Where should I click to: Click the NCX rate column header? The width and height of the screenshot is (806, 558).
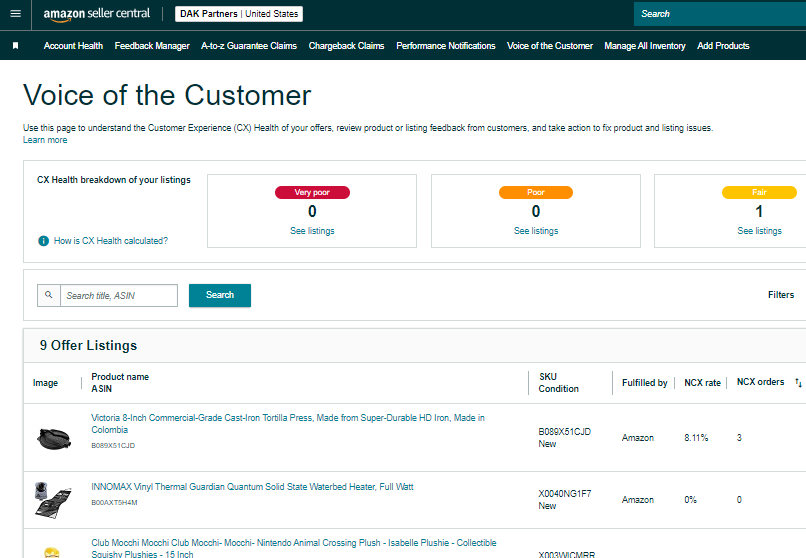click(x=702, y=382)
